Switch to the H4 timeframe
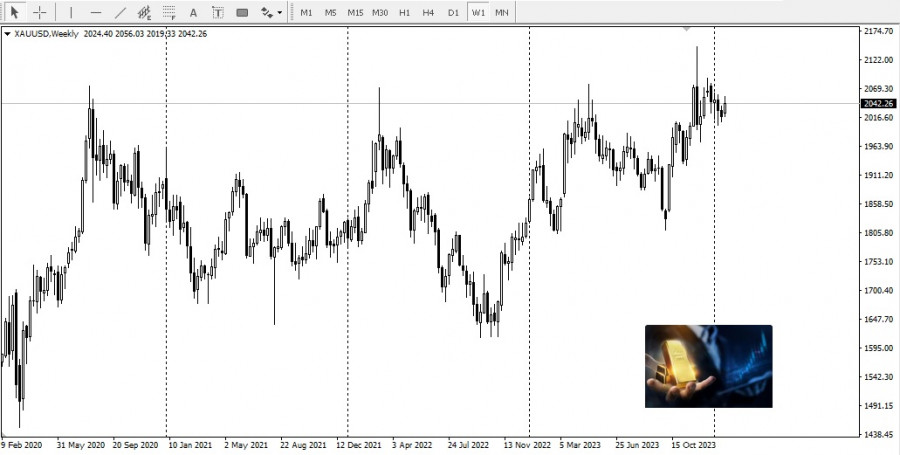This screenshot has width=900, height=455. [x=428, y=12]
